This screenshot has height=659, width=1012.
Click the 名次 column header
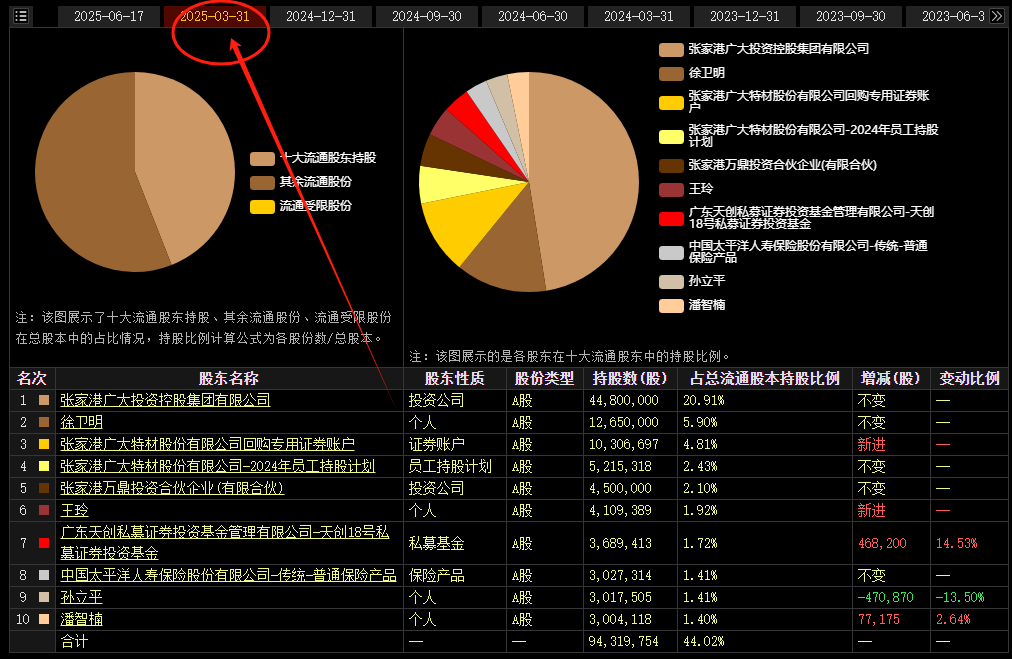click(x=32, y=378)
